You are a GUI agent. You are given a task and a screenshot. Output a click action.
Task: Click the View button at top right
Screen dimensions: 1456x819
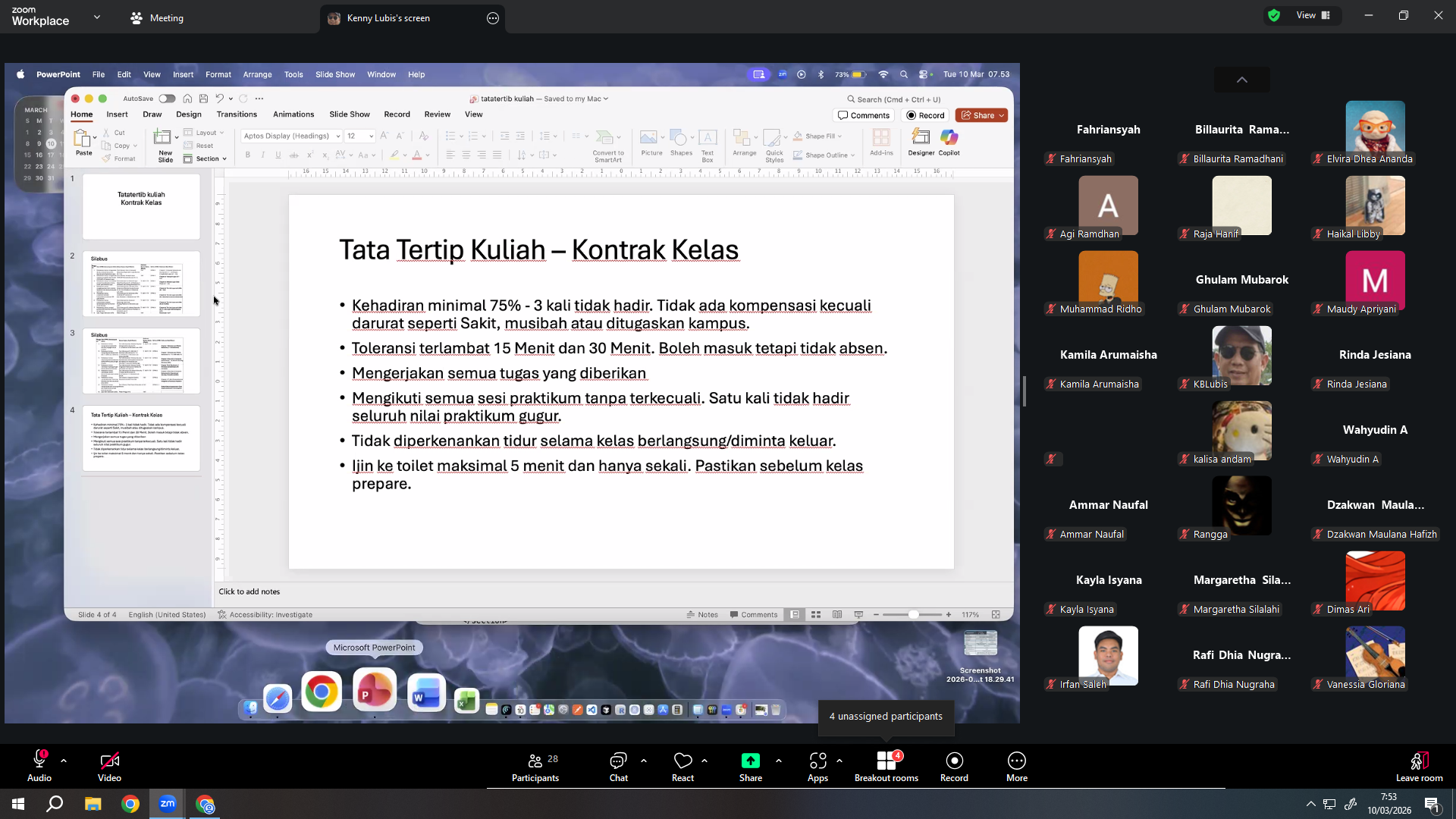click(x=1313, y=15)
